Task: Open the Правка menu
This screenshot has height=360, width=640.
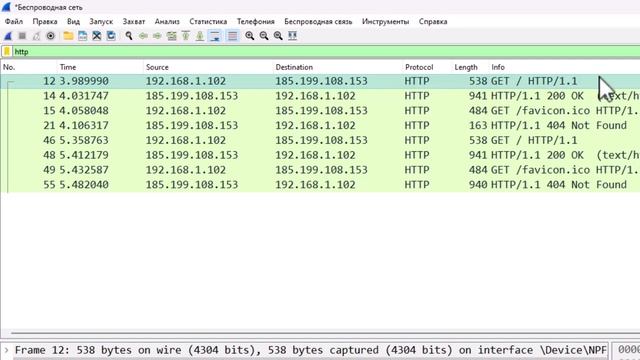Action: click(x=45, y=22)
